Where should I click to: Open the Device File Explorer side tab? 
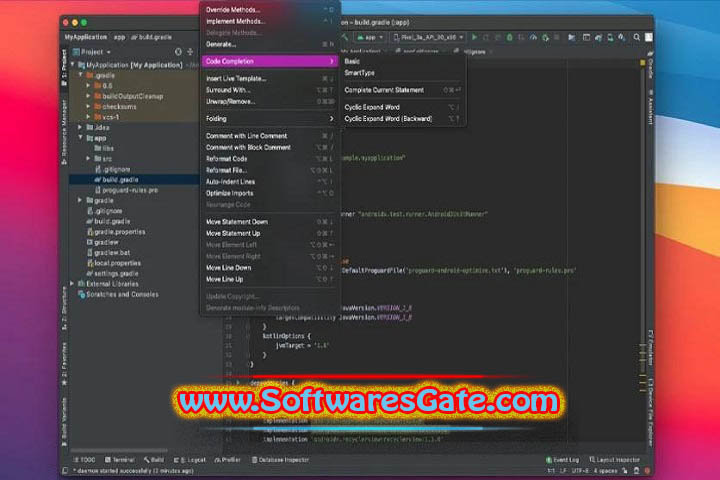pyautogui.click(x=650, y=412)
